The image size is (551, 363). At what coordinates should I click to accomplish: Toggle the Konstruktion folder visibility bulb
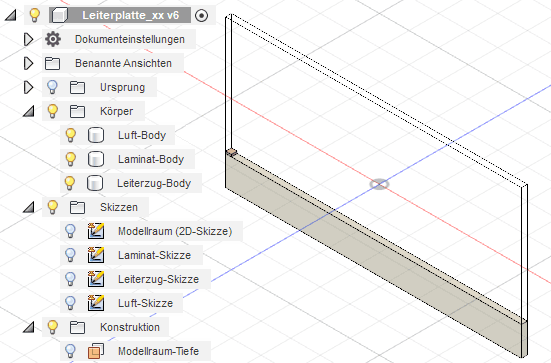click(x=52, y=327)
